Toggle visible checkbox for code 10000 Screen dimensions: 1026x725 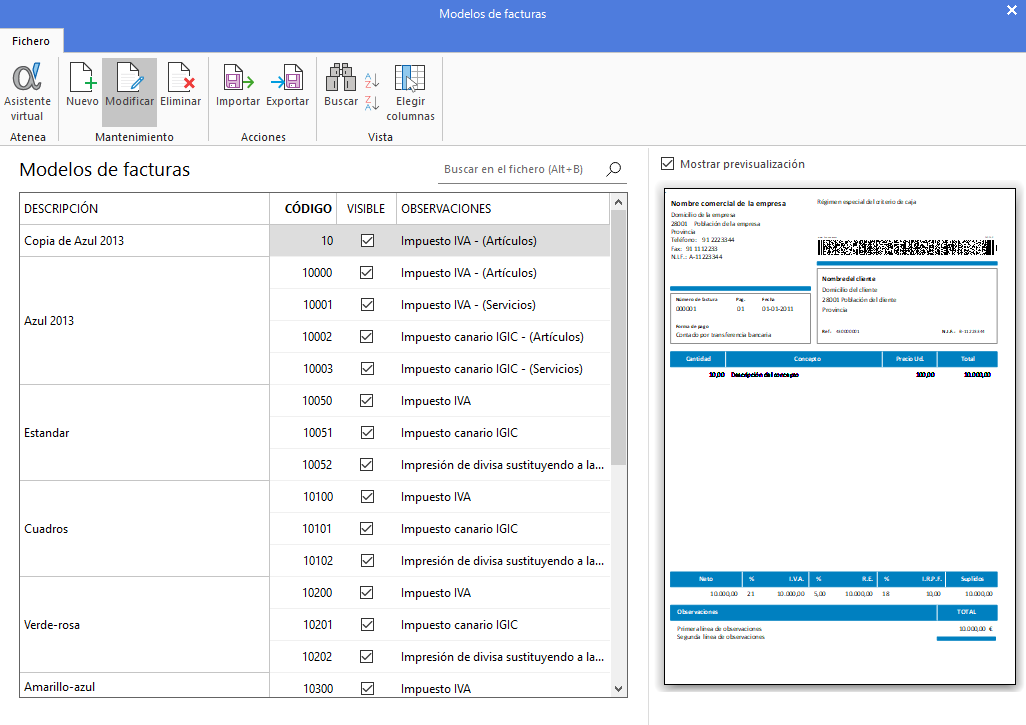tap(366, 273)
